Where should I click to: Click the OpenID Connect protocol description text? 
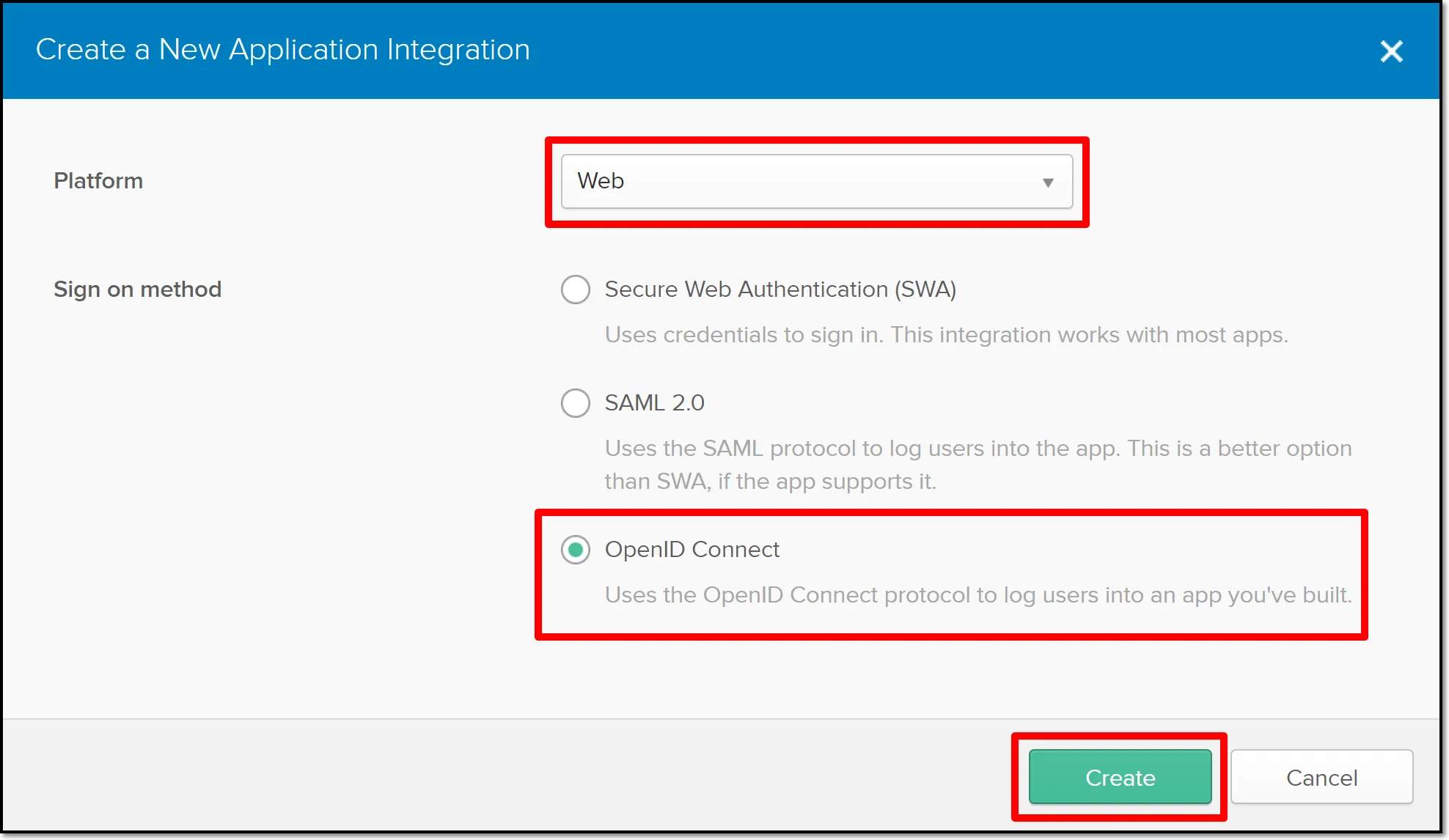click(978, 595)
